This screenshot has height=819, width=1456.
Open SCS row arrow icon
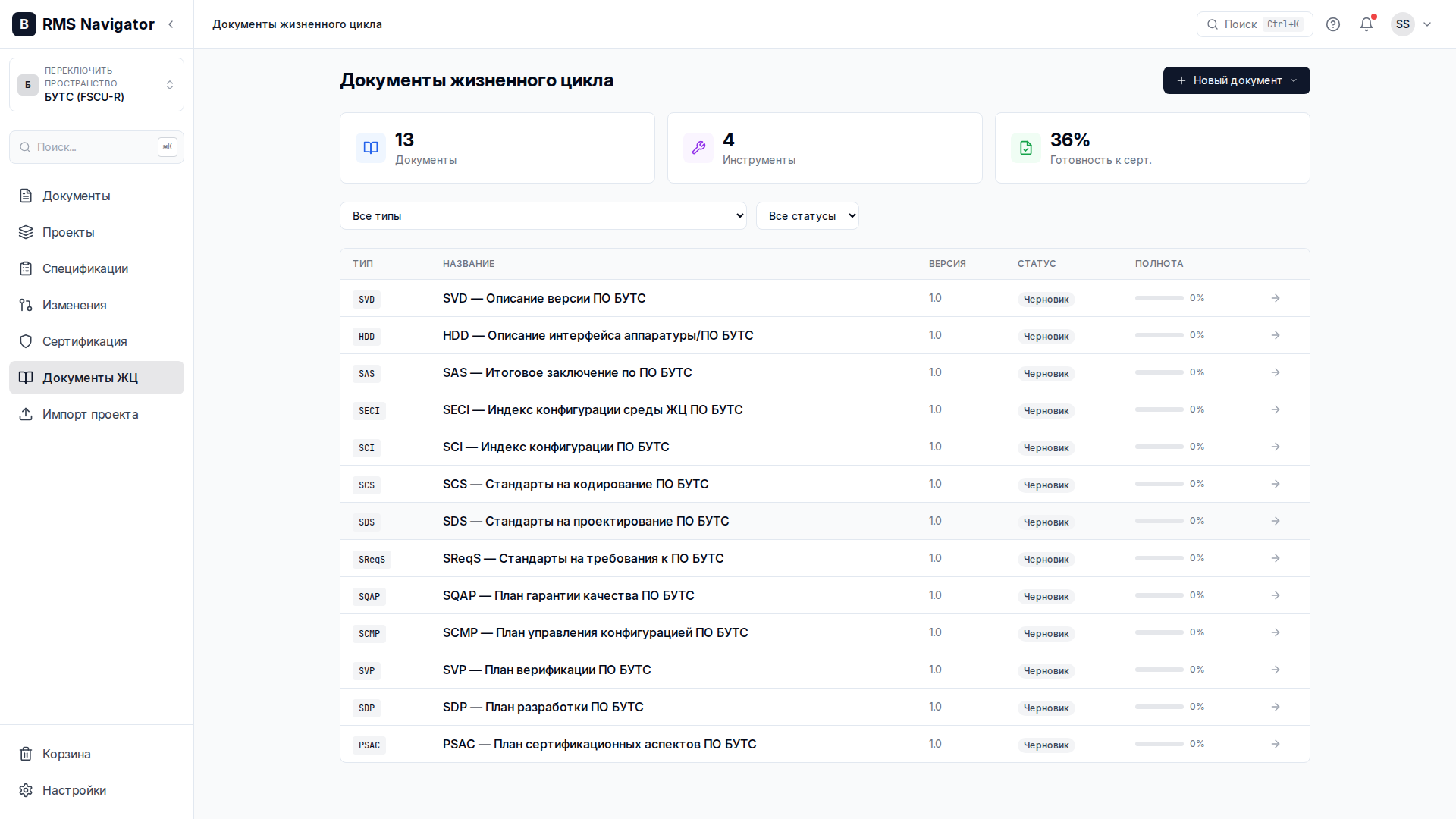(1276, 484)
